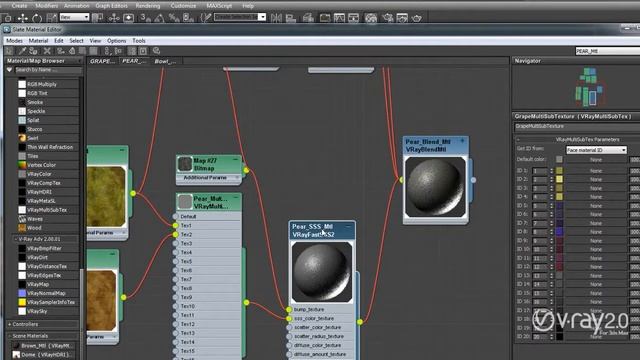Viewport: 640px width, 360px height.
Task: Select Vertex Color map in browser
Action: pos(41,165)
